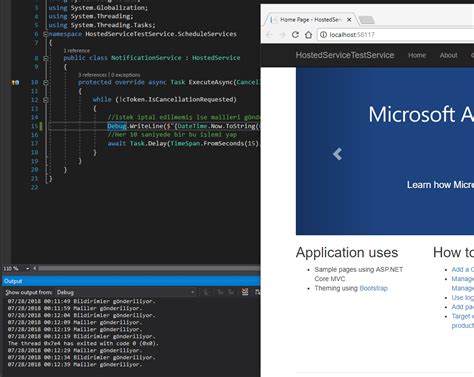Screen dimensions: 474x377
Task: Collapse the NotificationService class at line 8
Action: point(46,58)
